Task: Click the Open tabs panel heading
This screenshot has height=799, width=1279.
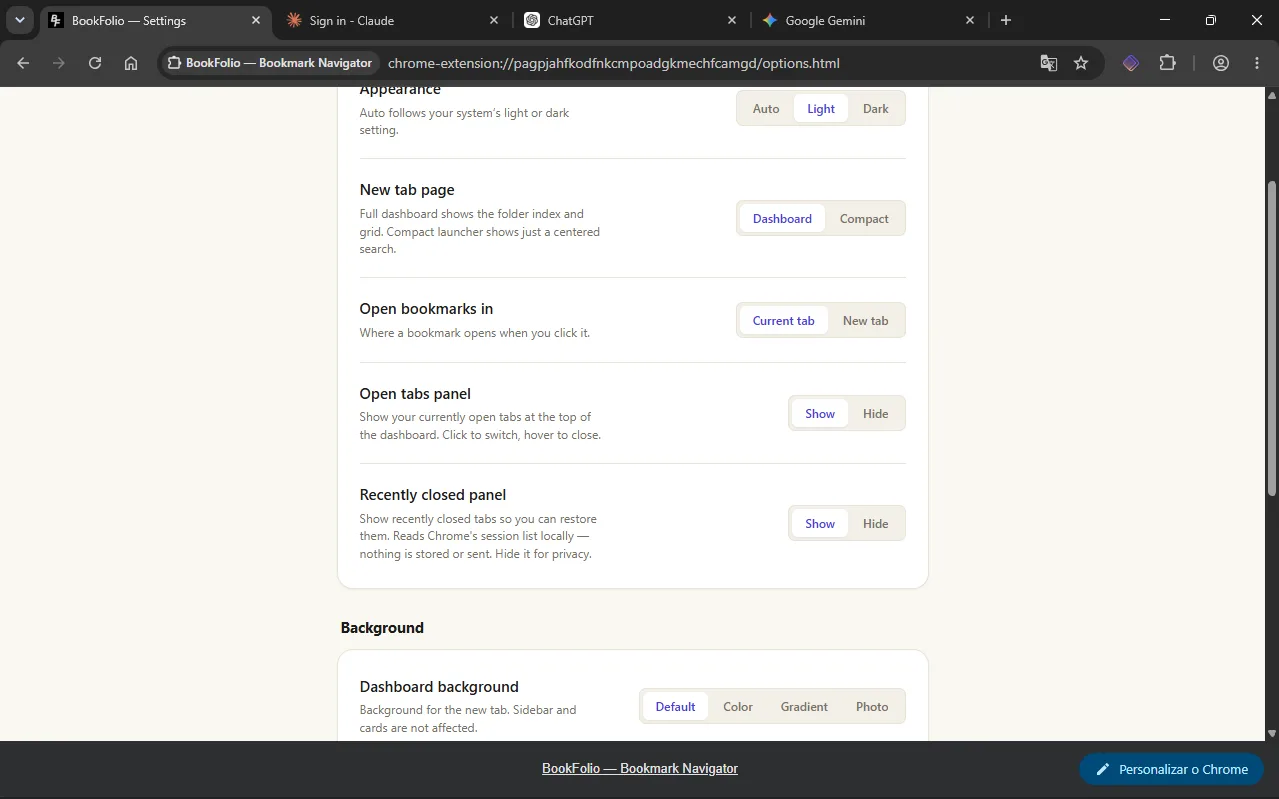Action: pyautogui.click(x=415, y=394)
